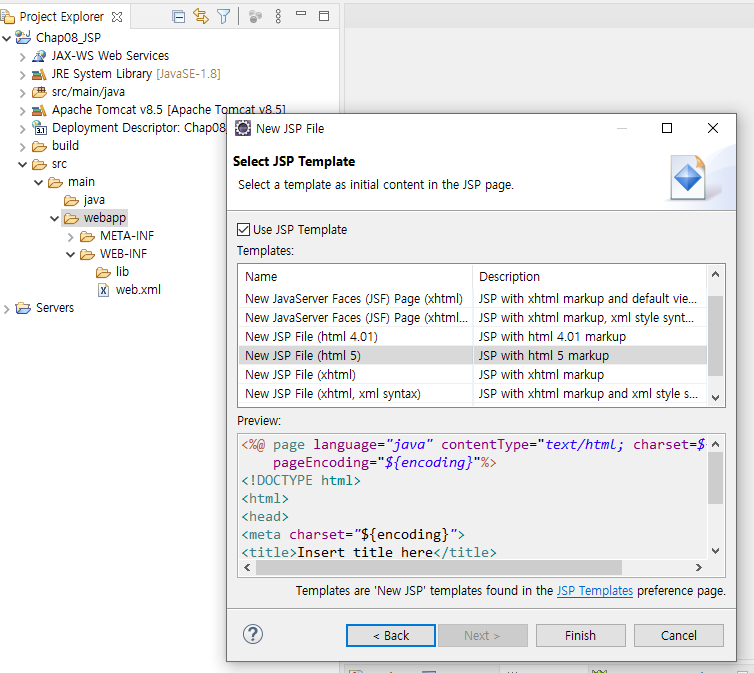Click the Description column header
The height and width of the screenshot is (673, 754).
click(x=590, y=277)
